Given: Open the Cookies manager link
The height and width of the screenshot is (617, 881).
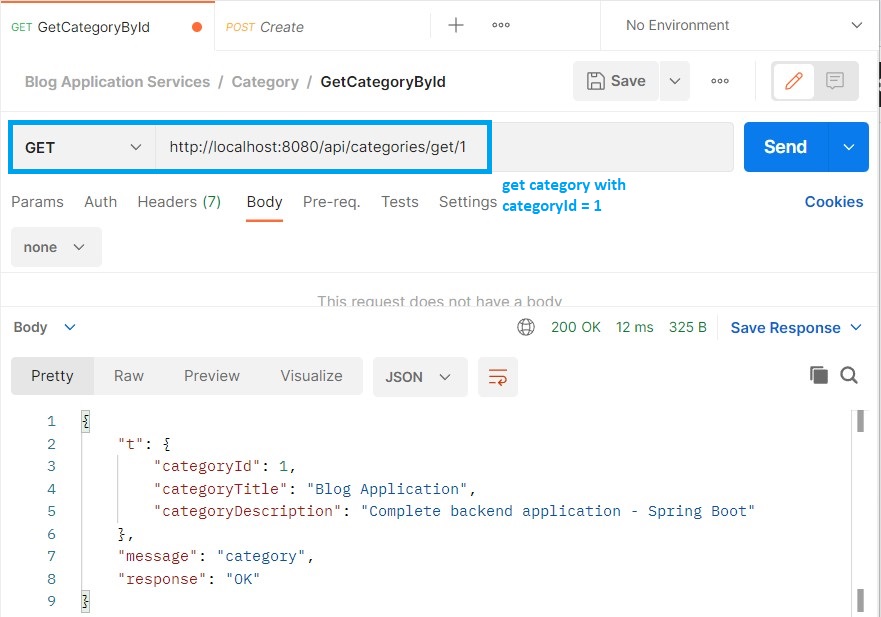Looking at the screenshot, I should pyautogui.click(x=834, y=202).
